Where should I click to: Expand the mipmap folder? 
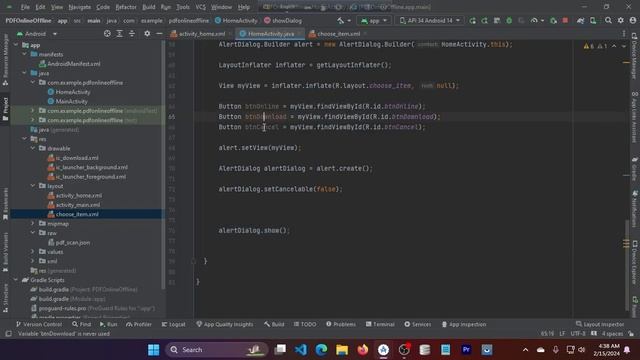pos(33,223)
